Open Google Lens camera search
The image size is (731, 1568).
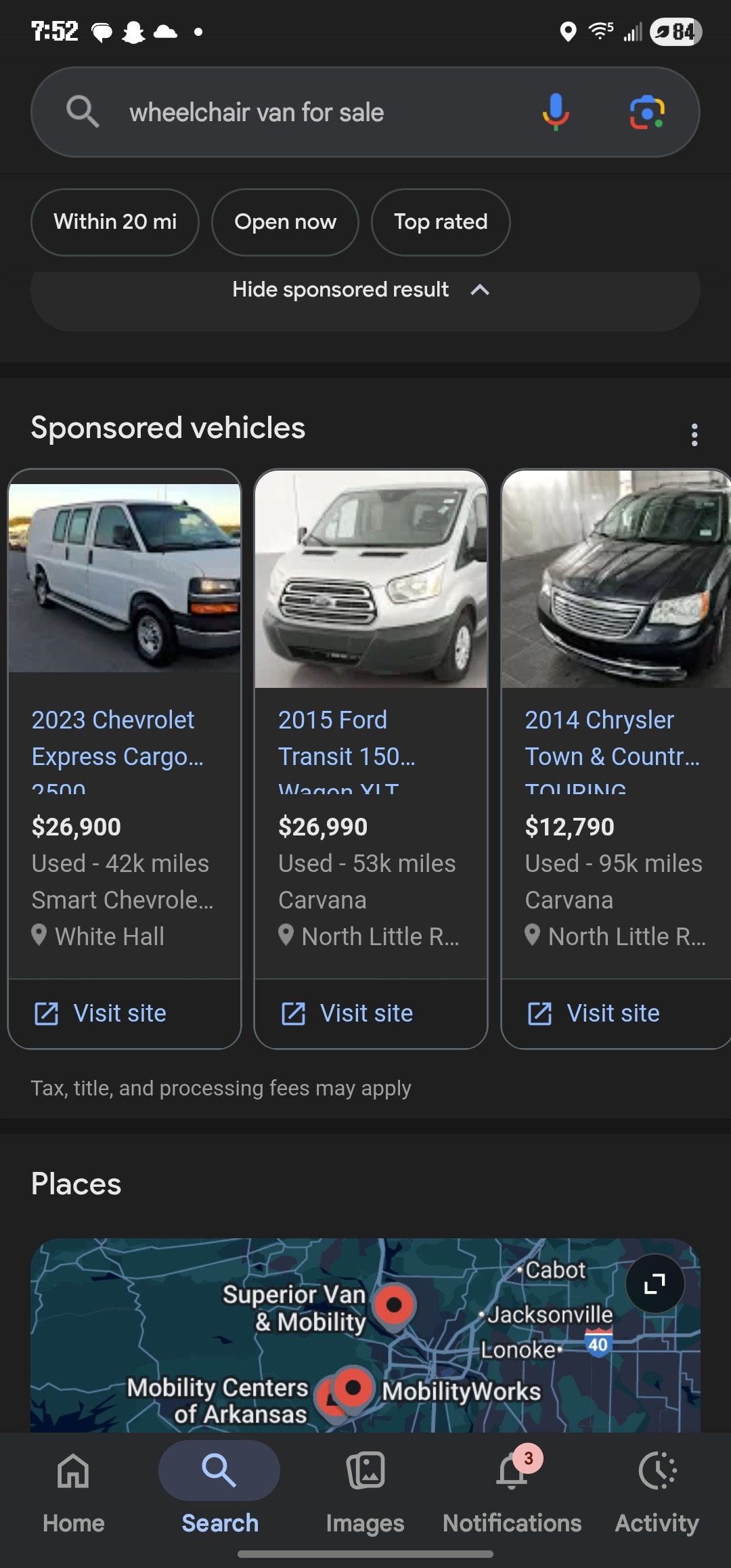tap(647, 112)
